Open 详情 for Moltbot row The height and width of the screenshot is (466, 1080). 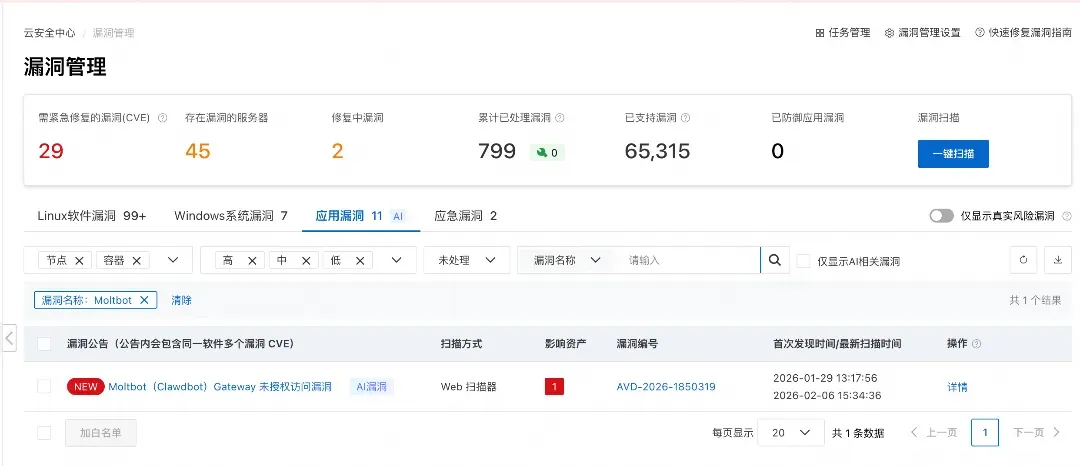point(957,387)
